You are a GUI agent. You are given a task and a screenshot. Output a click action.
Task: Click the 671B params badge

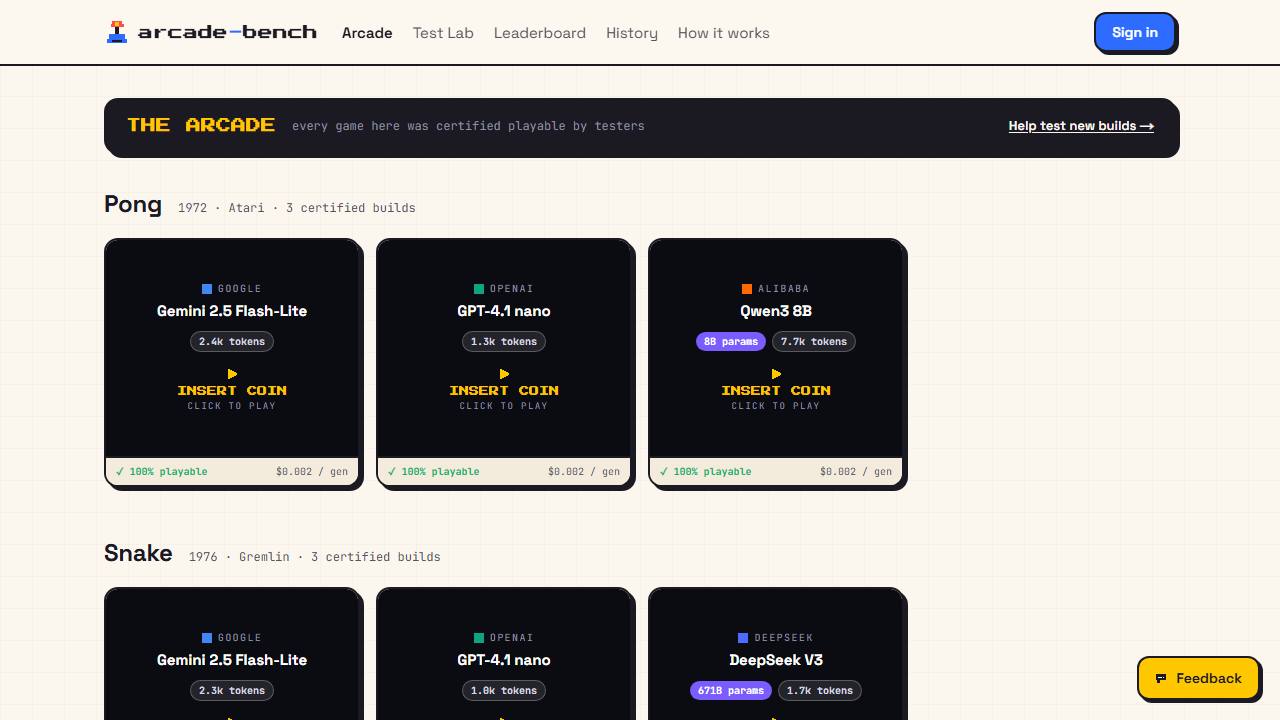[x=731, y=691]
